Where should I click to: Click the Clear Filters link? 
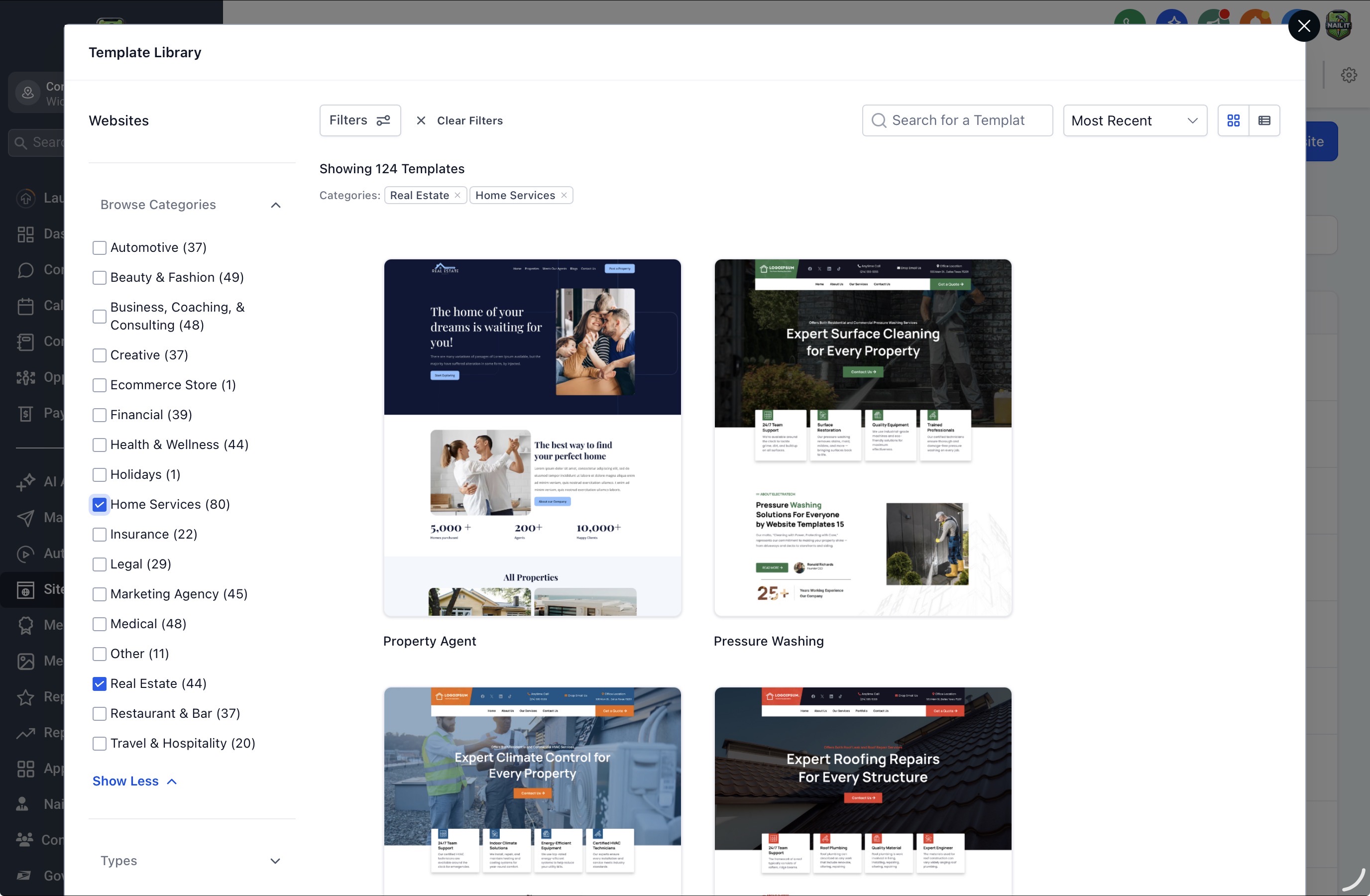point(470,120)
